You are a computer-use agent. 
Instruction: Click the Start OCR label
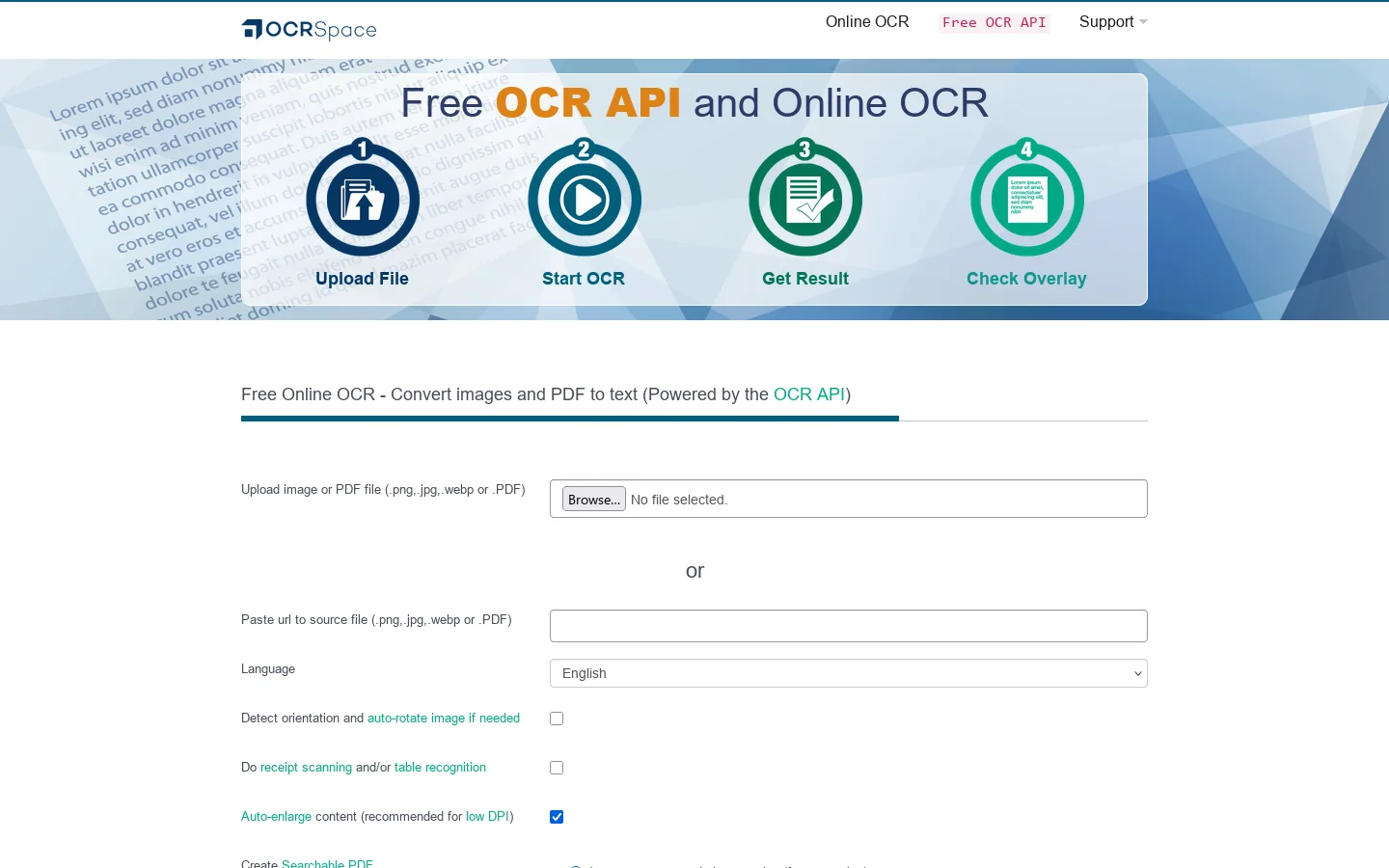pyautogui.click(x=584, y=279)
